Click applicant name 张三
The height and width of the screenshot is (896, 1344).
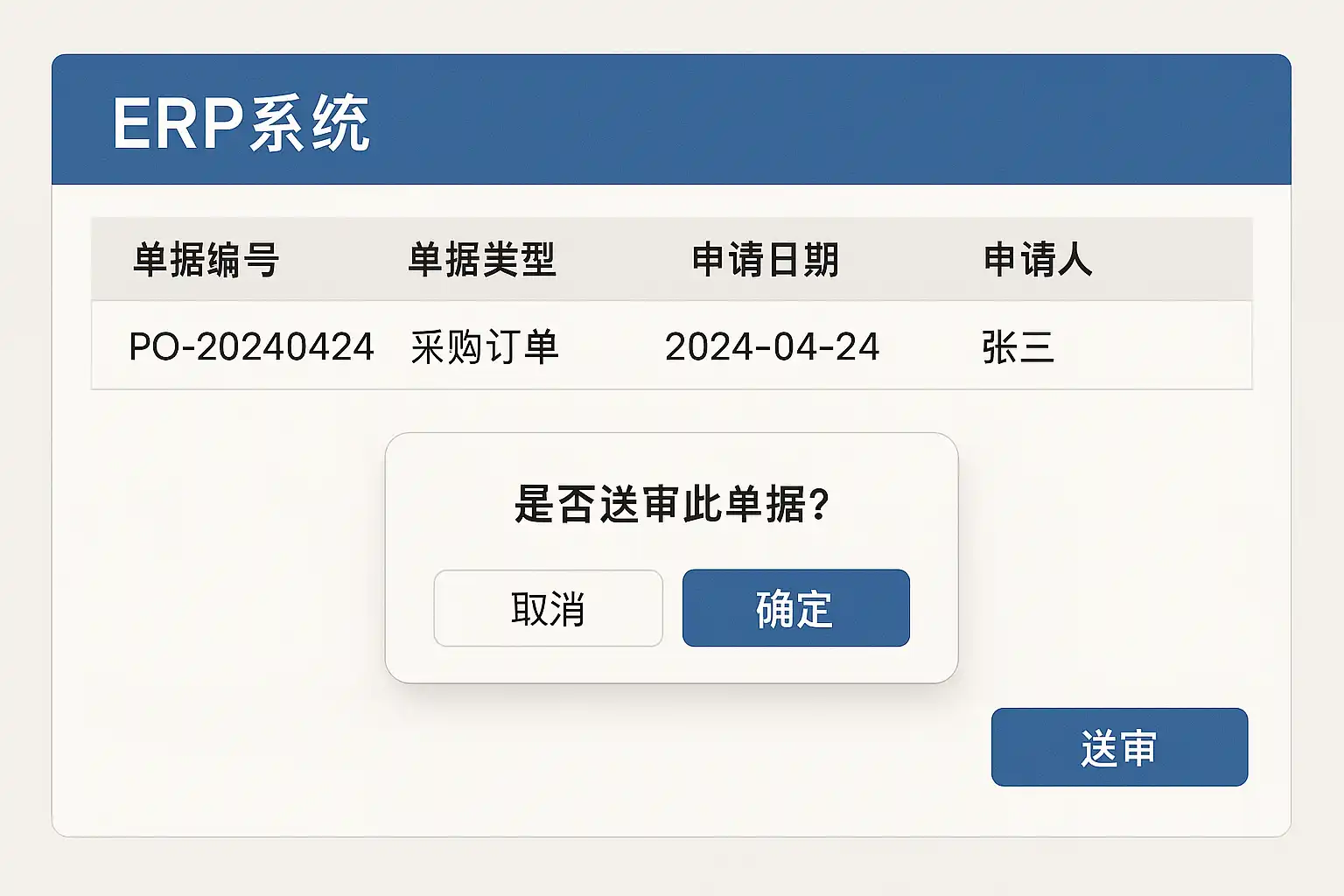1018,346
